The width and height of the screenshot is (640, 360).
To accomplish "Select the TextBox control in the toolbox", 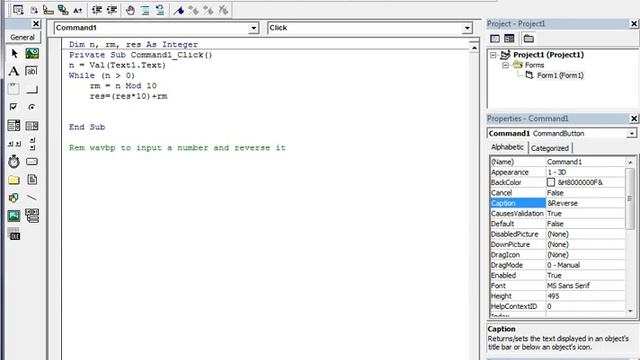I will coord(31,71).
